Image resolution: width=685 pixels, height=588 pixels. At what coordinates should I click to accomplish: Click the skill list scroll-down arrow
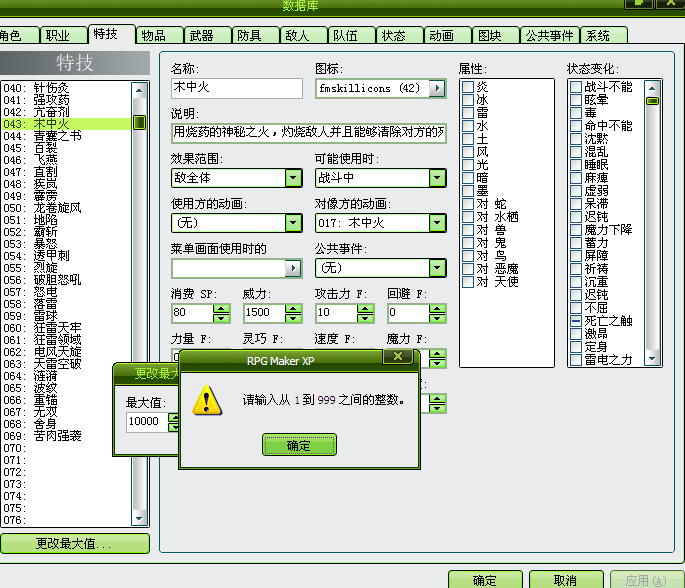click(x=139, y=519)
